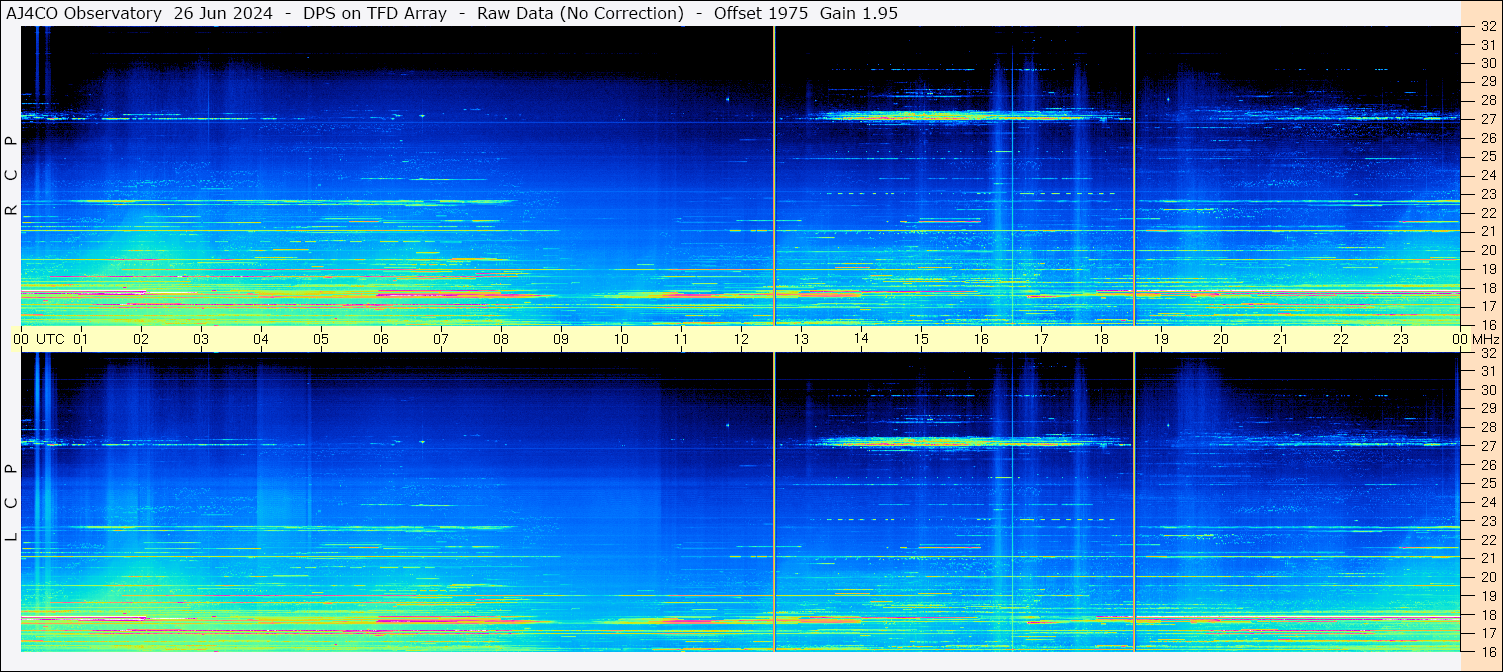Click the MHz unit label

coord(1485,339)
